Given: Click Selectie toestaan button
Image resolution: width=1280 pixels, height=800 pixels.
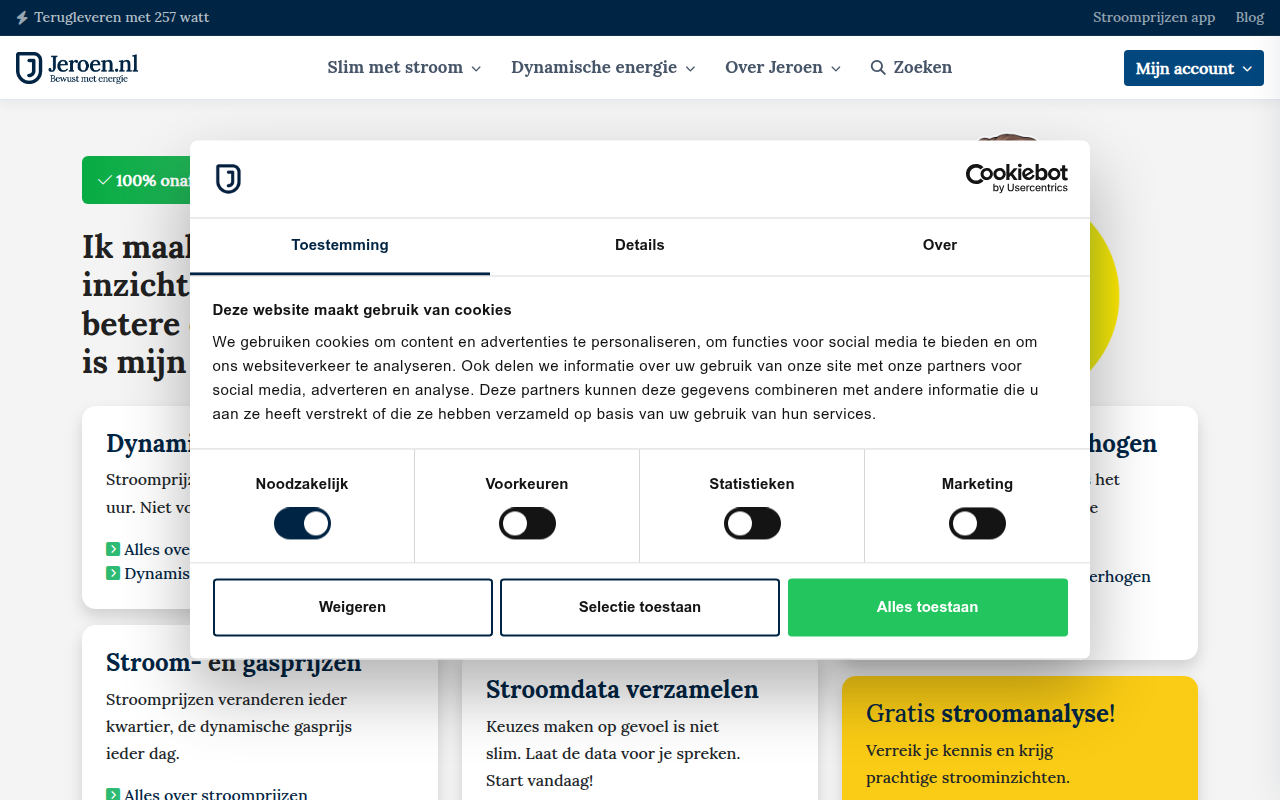Looking at the screenshot, I should coord(640,607).
